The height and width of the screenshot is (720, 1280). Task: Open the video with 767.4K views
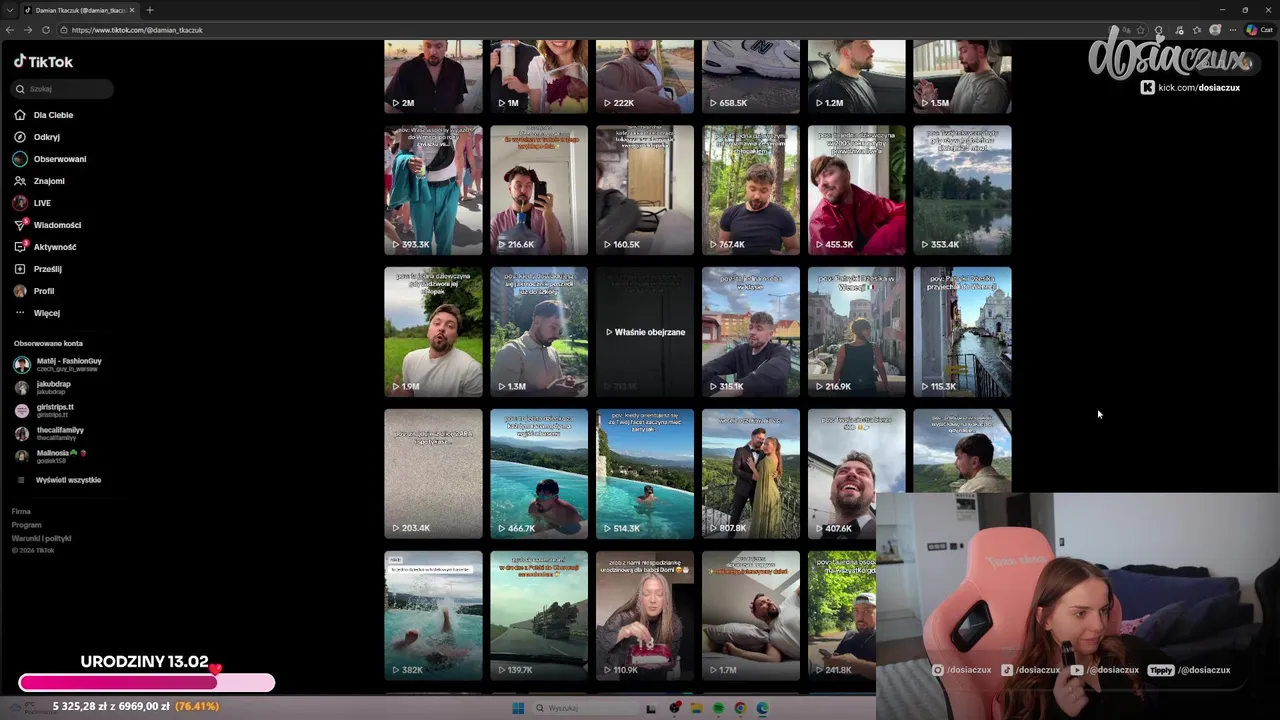(x=751, y=190)
